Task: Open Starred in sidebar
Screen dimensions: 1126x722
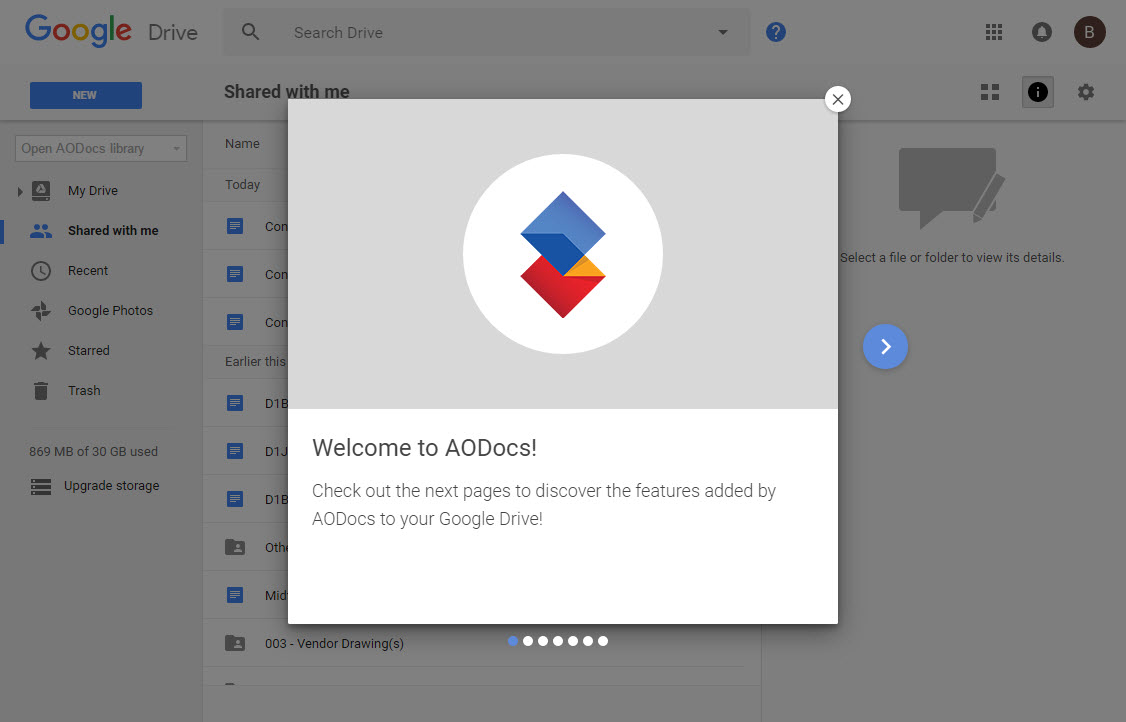Action: 88,351
